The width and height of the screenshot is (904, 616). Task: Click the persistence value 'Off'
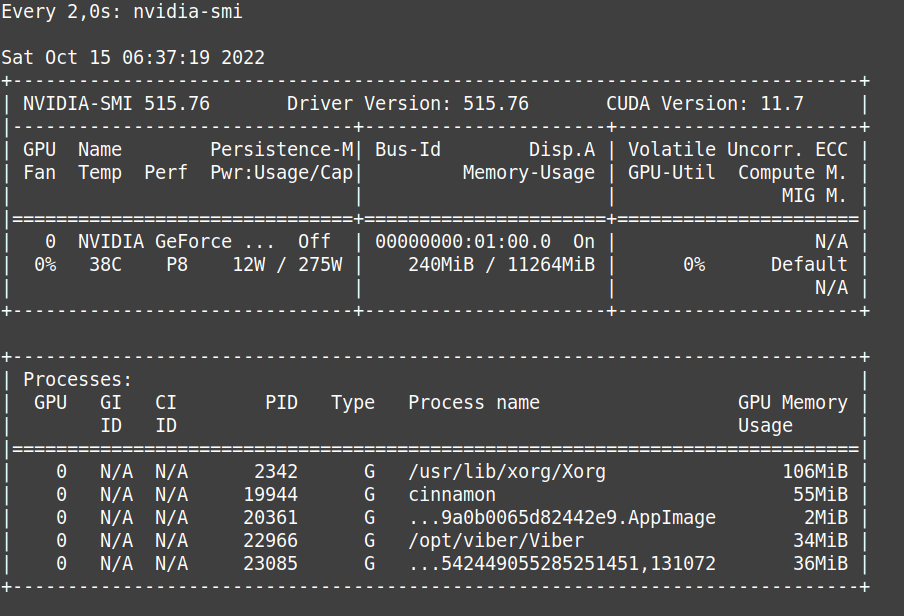coord(314,242)
